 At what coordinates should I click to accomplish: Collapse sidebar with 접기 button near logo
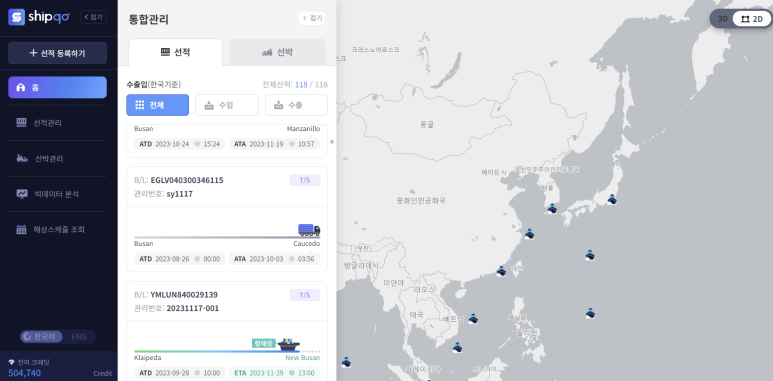[x=94, y=17]
